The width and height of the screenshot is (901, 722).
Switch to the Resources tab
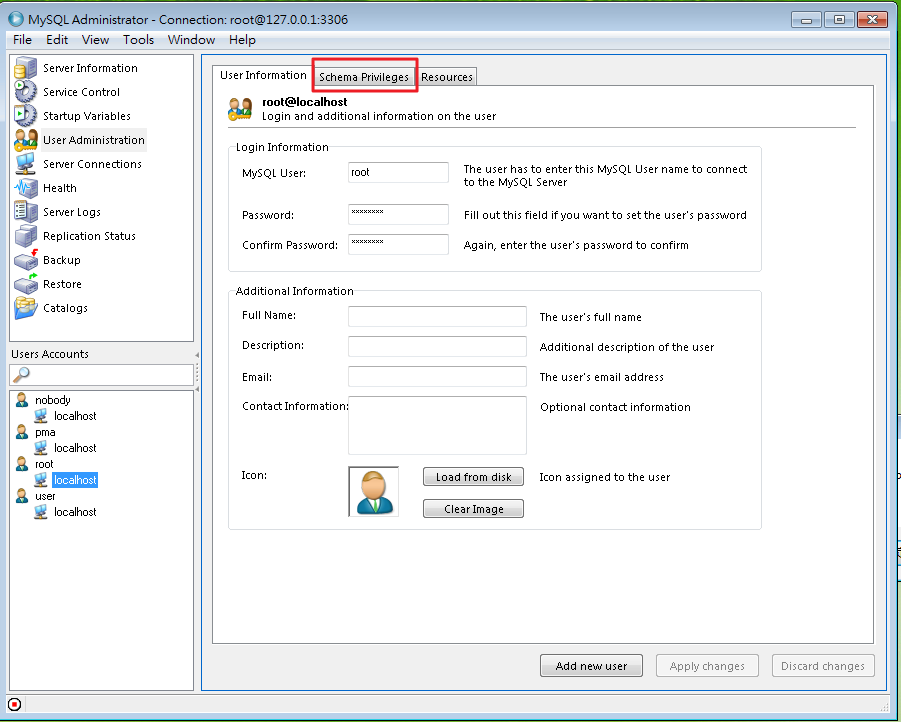tap(446, 77)
